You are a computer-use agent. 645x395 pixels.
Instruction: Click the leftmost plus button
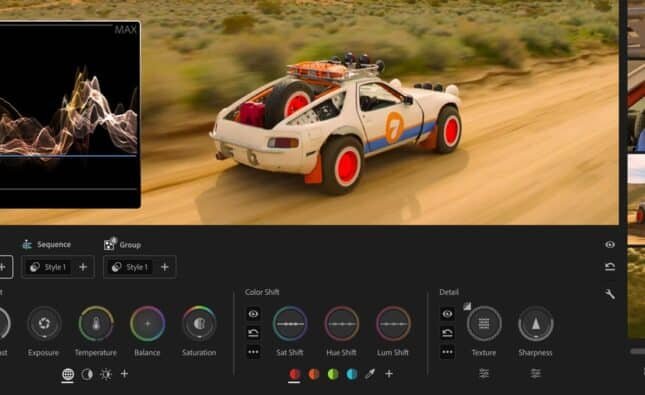(3, 267)
